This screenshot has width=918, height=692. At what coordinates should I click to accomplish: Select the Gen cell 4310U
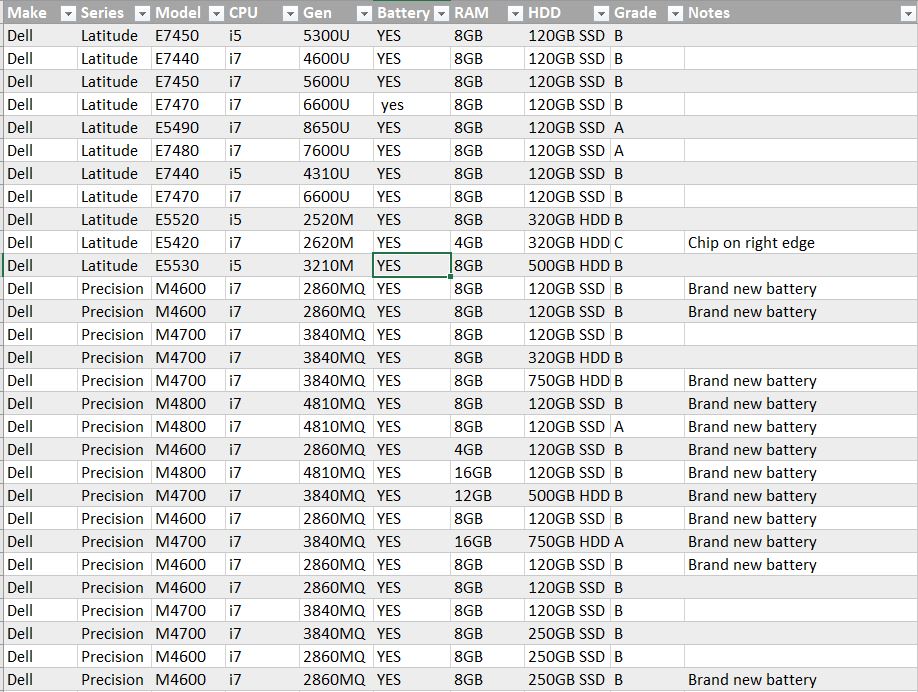click(337, 173)
